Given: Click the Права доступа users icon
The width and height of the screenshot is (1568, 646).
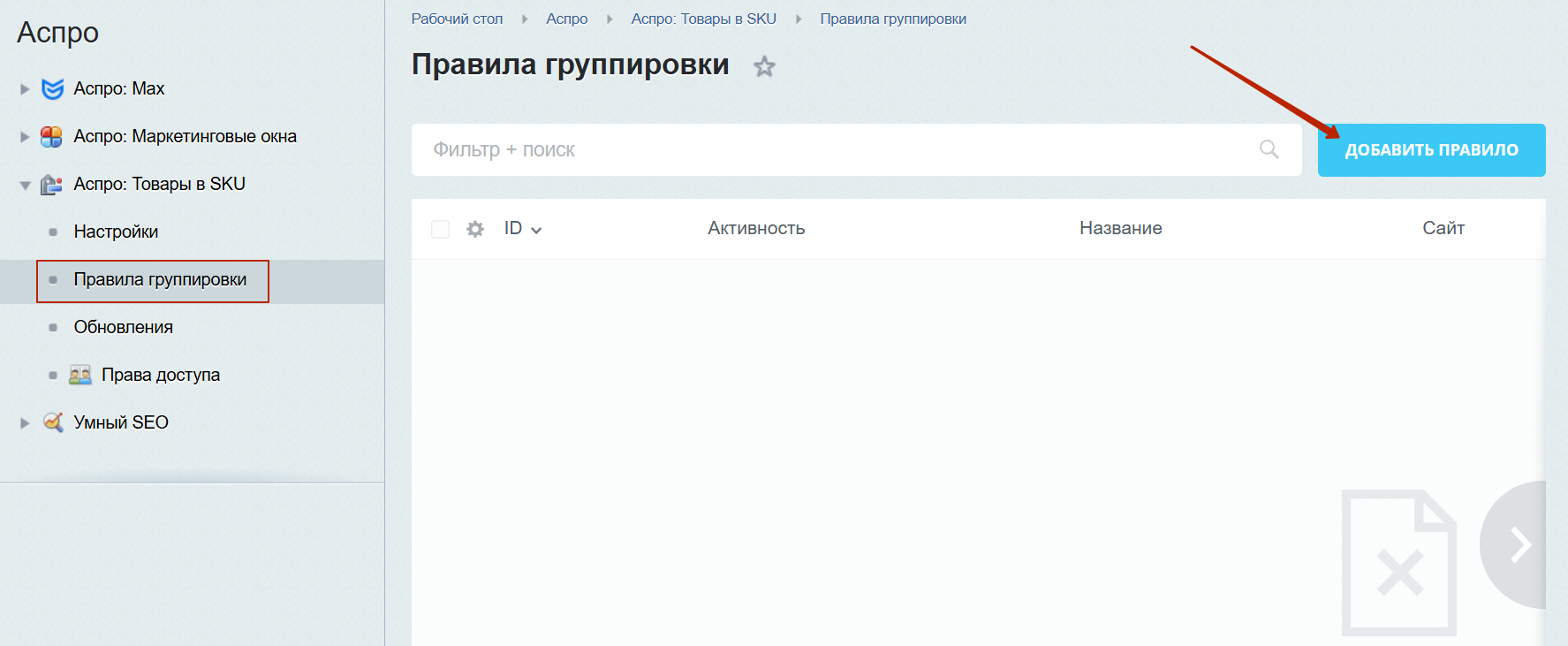Looking at the screenshot, I should pos(80,375).
